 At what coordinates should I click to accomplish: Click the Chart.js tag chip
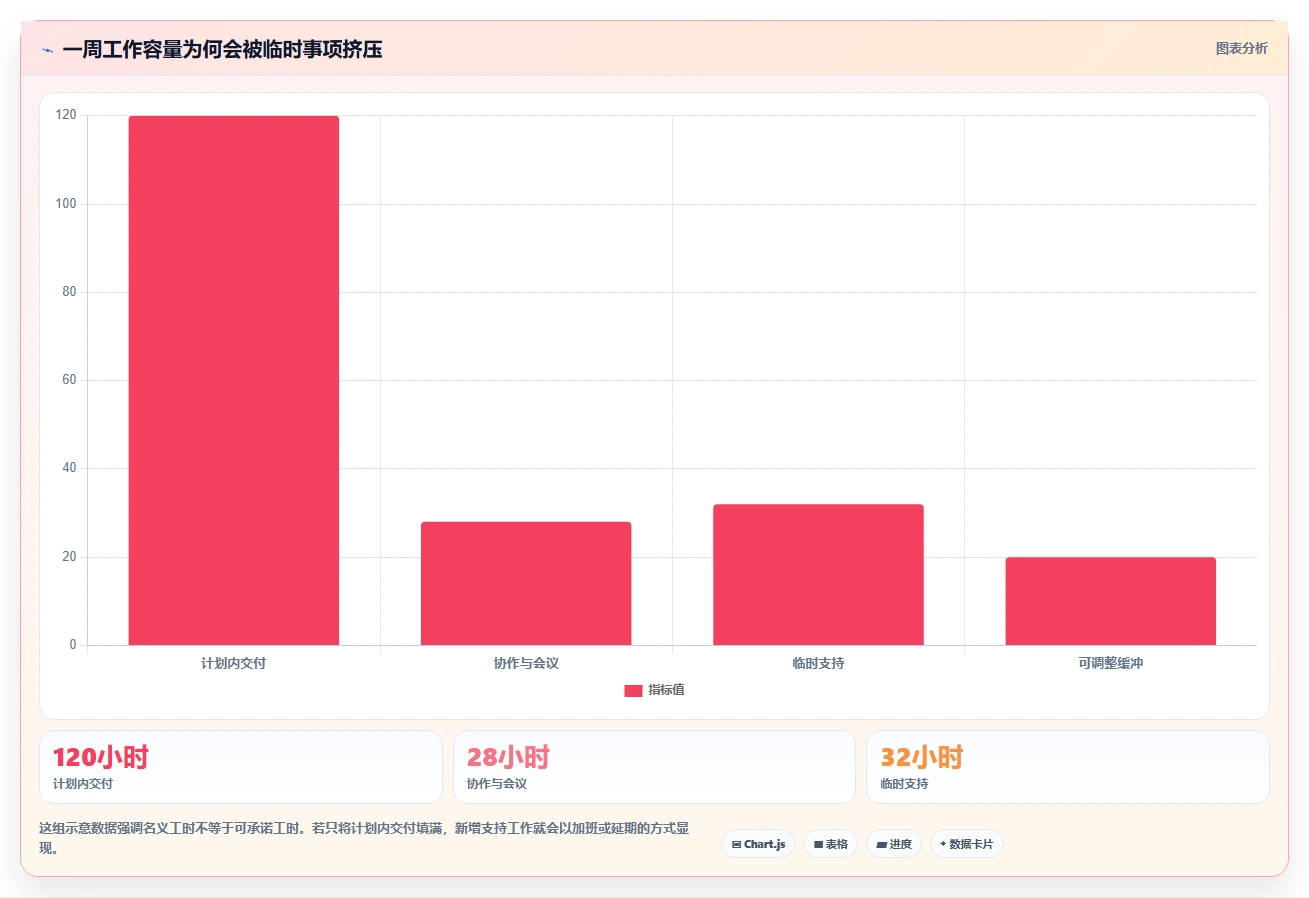pos(758,844)
